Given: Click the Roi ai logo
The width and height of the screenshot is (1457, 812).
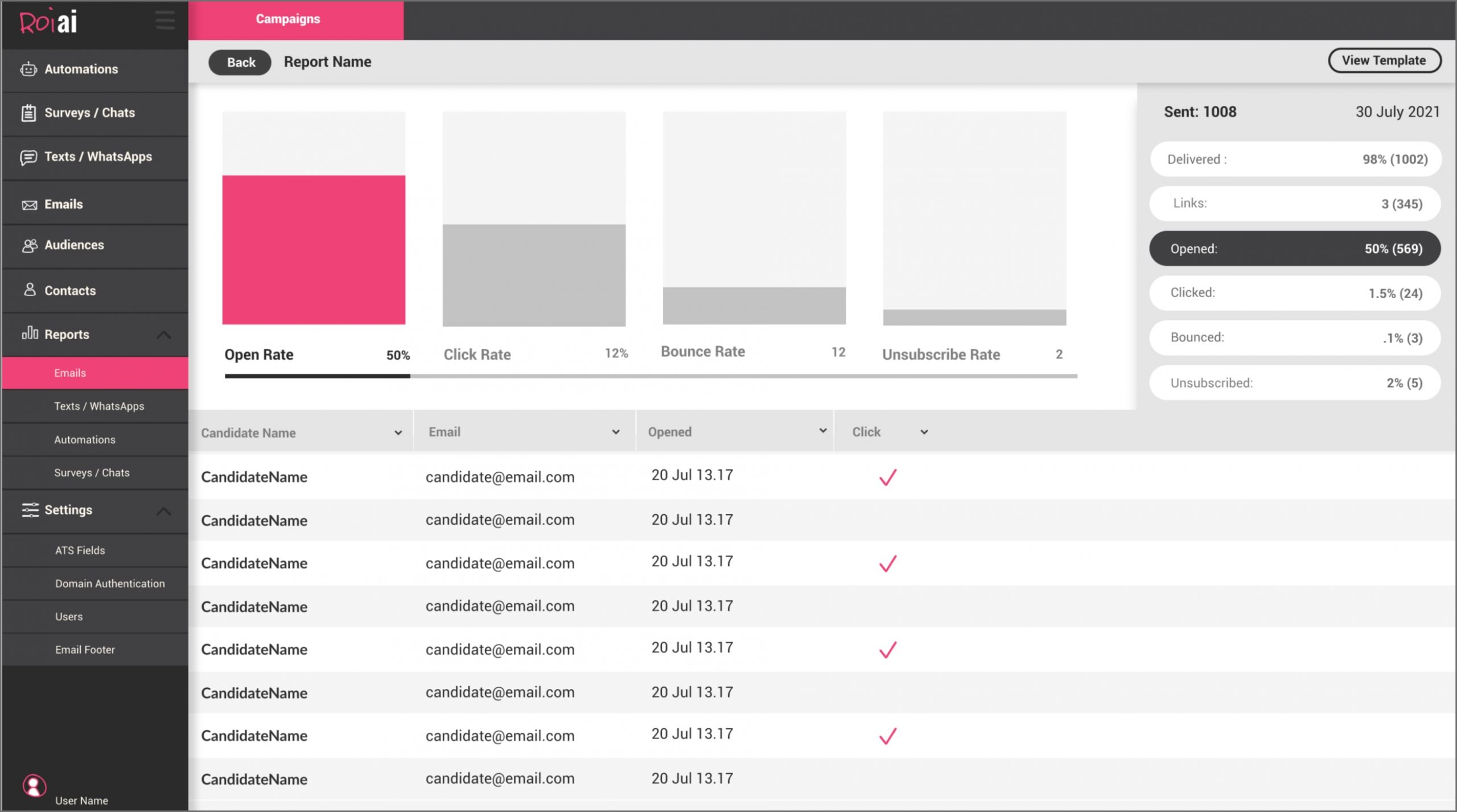Looking at the screenshot, I should (x=48, y=22).
